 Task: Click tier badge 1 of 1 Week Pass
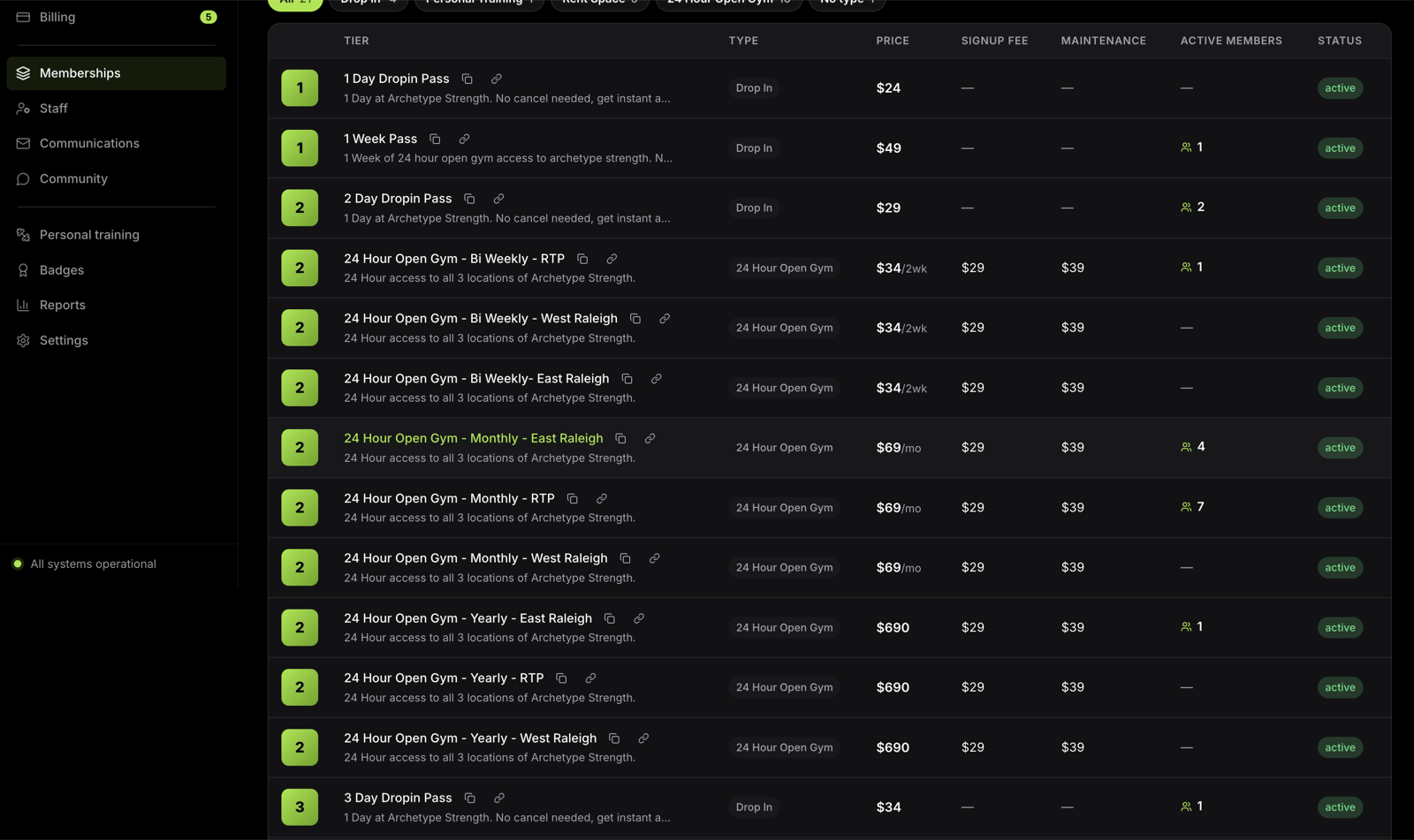[300, 148]
